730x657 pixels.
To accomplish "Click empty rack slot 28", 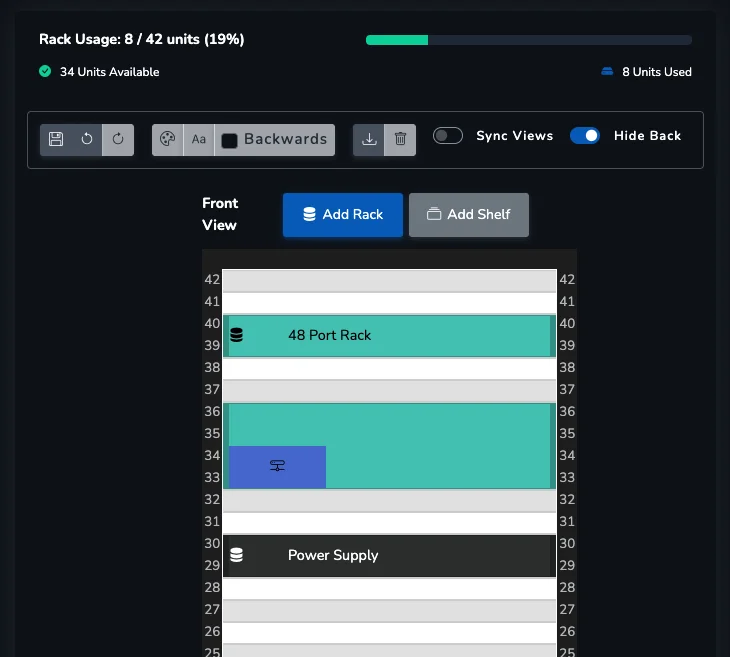I will [x=389, y=589].
